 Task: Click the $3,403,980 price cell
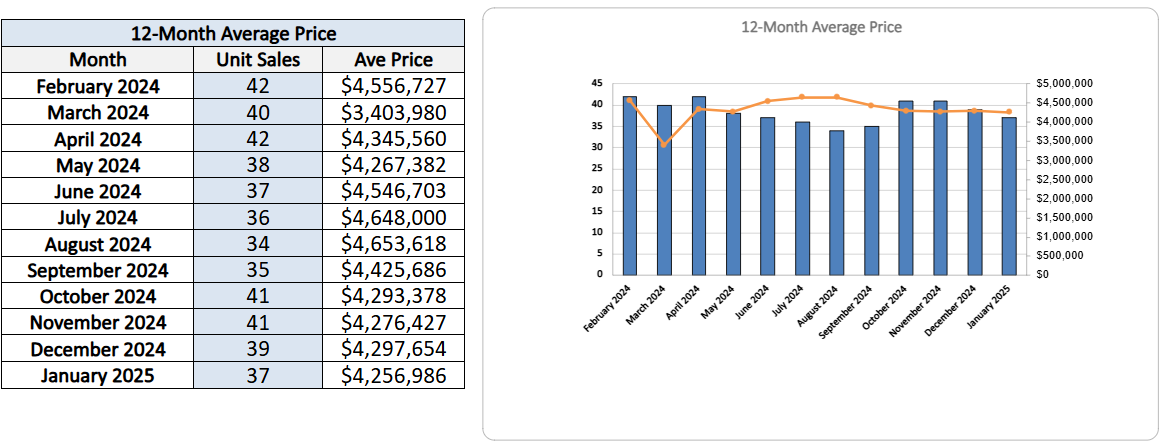point(394,113)
